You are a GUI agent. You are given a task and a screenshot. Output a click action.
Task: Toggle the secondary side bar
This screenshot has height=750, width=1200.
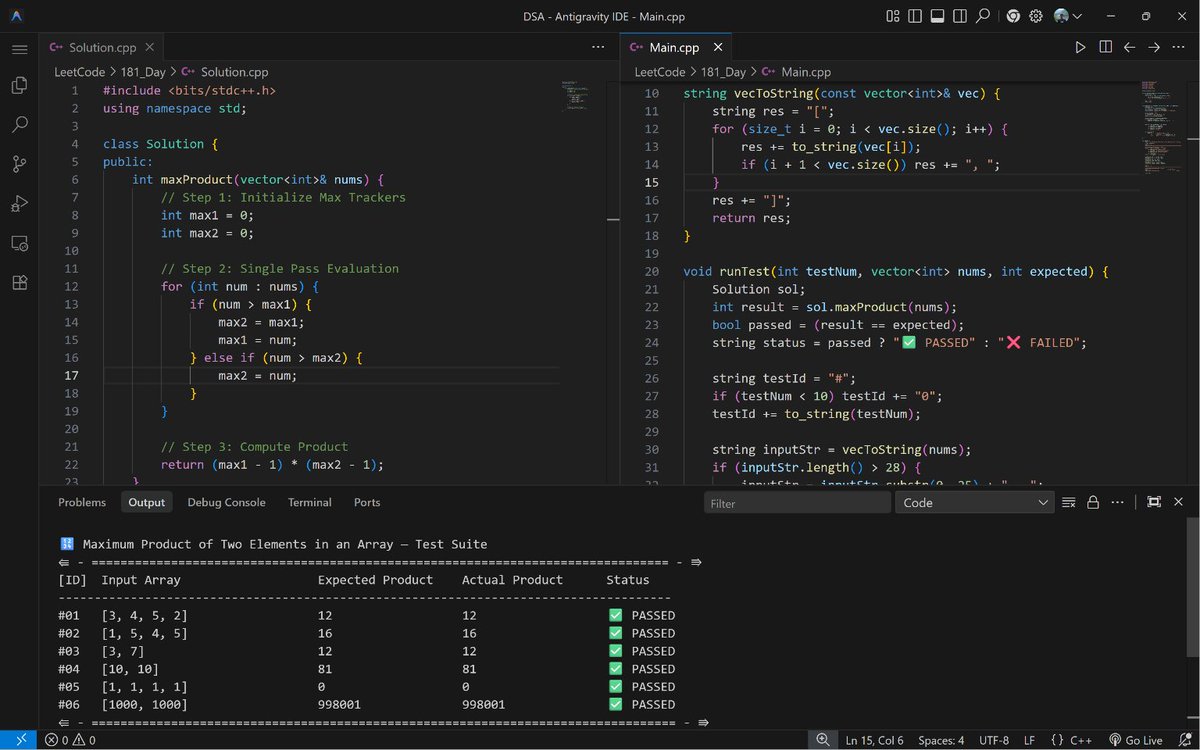[x=960, y=16]
